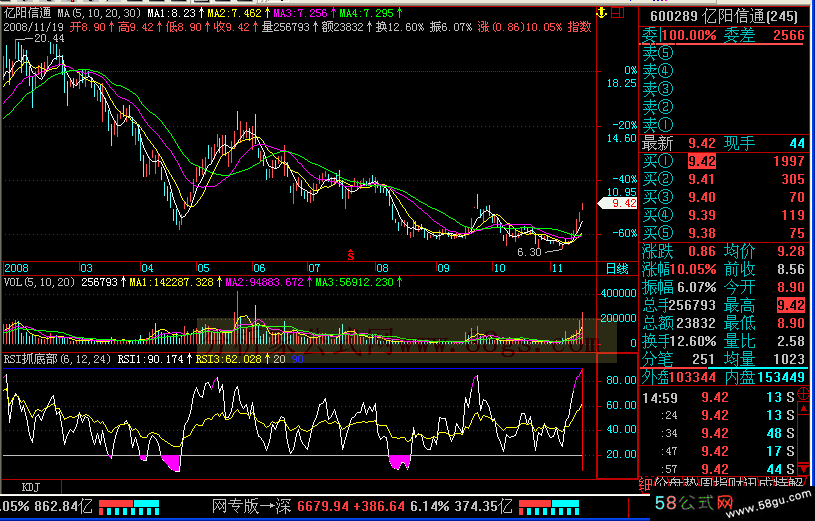Open the KDJ indicator tab

[31, 487]
